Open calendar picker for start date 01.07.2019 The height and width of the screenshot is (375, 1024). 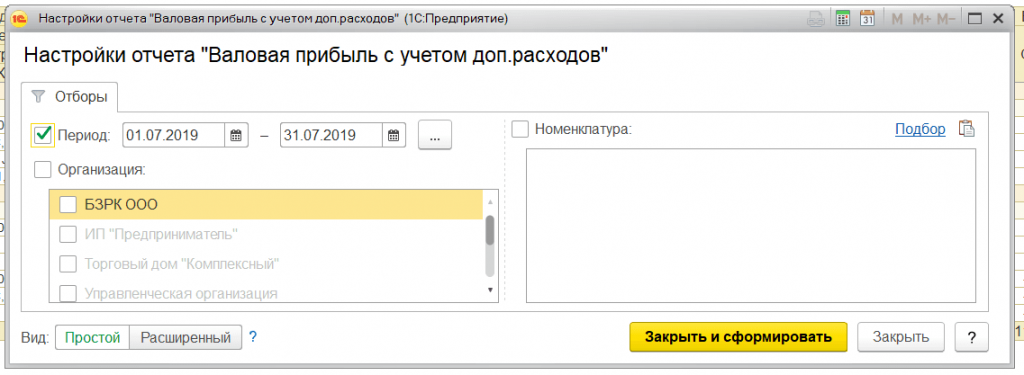pyautogui.click(x=237, y=136)
